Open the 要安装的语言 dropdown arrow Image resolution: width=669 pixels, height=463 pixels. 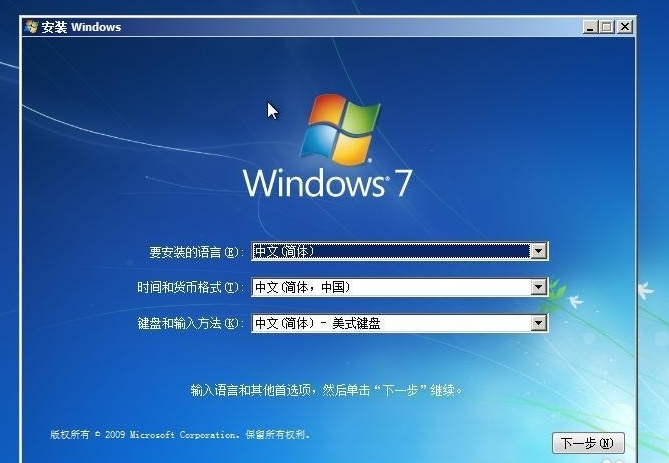click(538, 251)
